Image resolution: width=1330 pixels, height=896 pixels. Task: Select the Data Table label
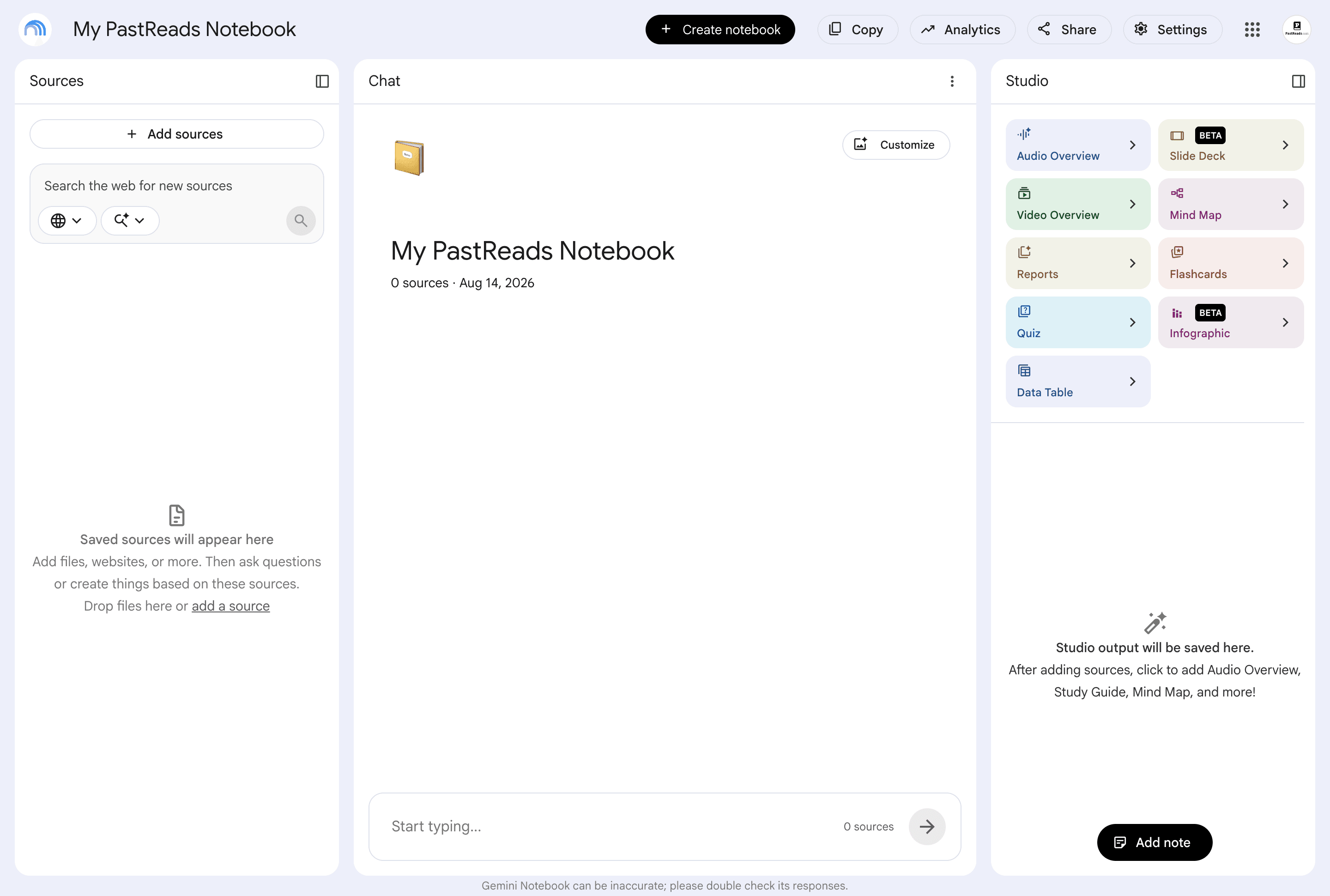pos(1044,393)
